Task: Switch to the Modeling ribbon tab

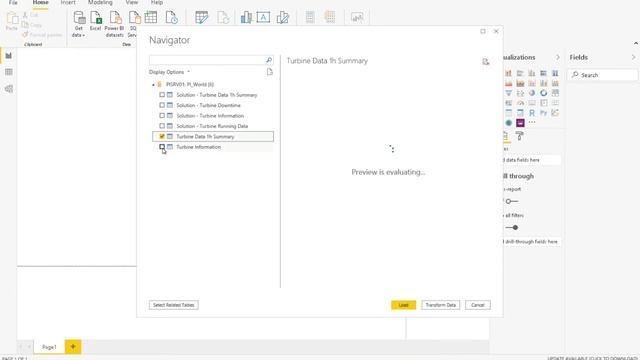Action: tap(100, 2)
